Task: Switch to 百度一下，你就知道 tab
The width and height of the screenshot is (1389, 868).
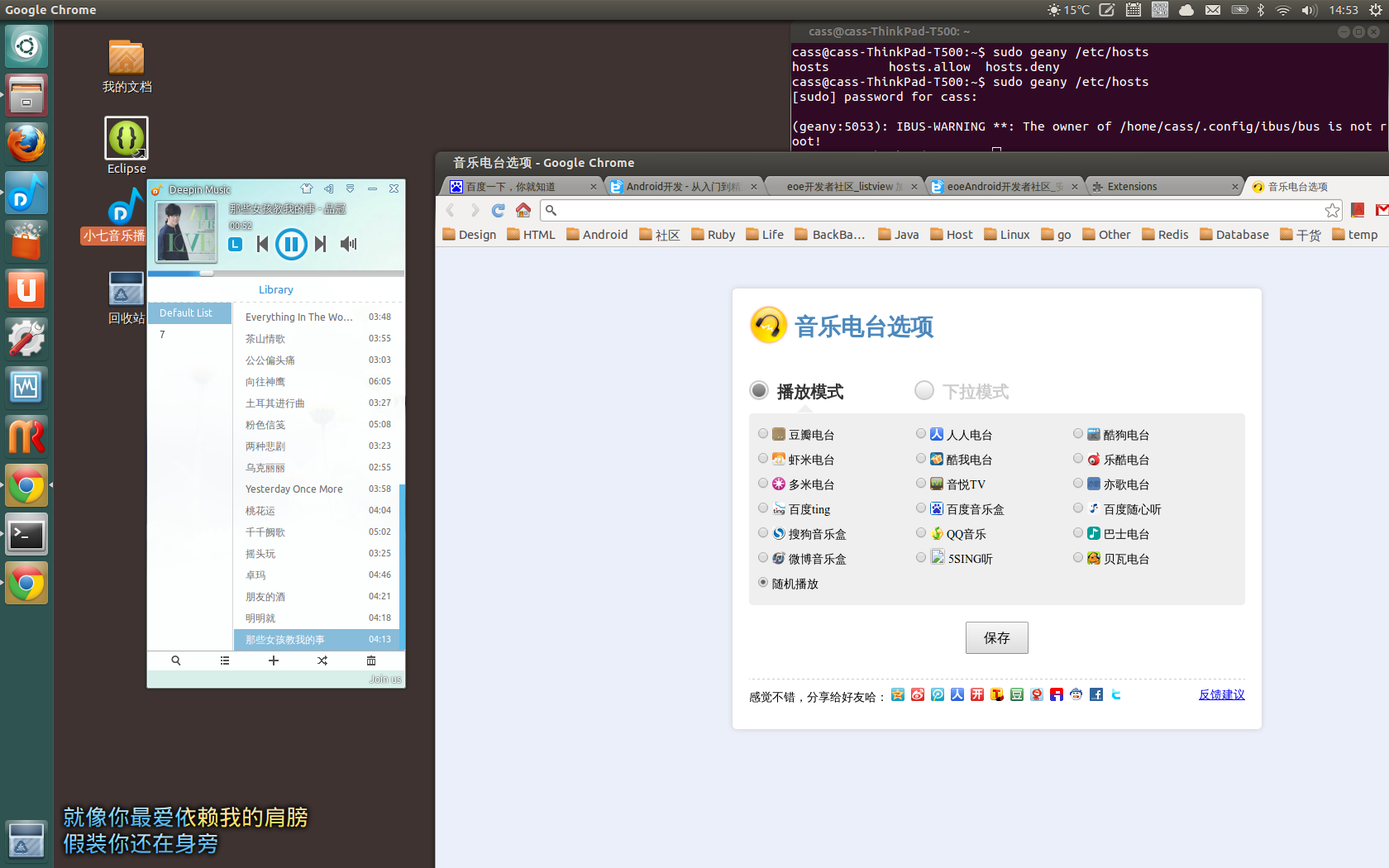Action: [x=523, y=187]
